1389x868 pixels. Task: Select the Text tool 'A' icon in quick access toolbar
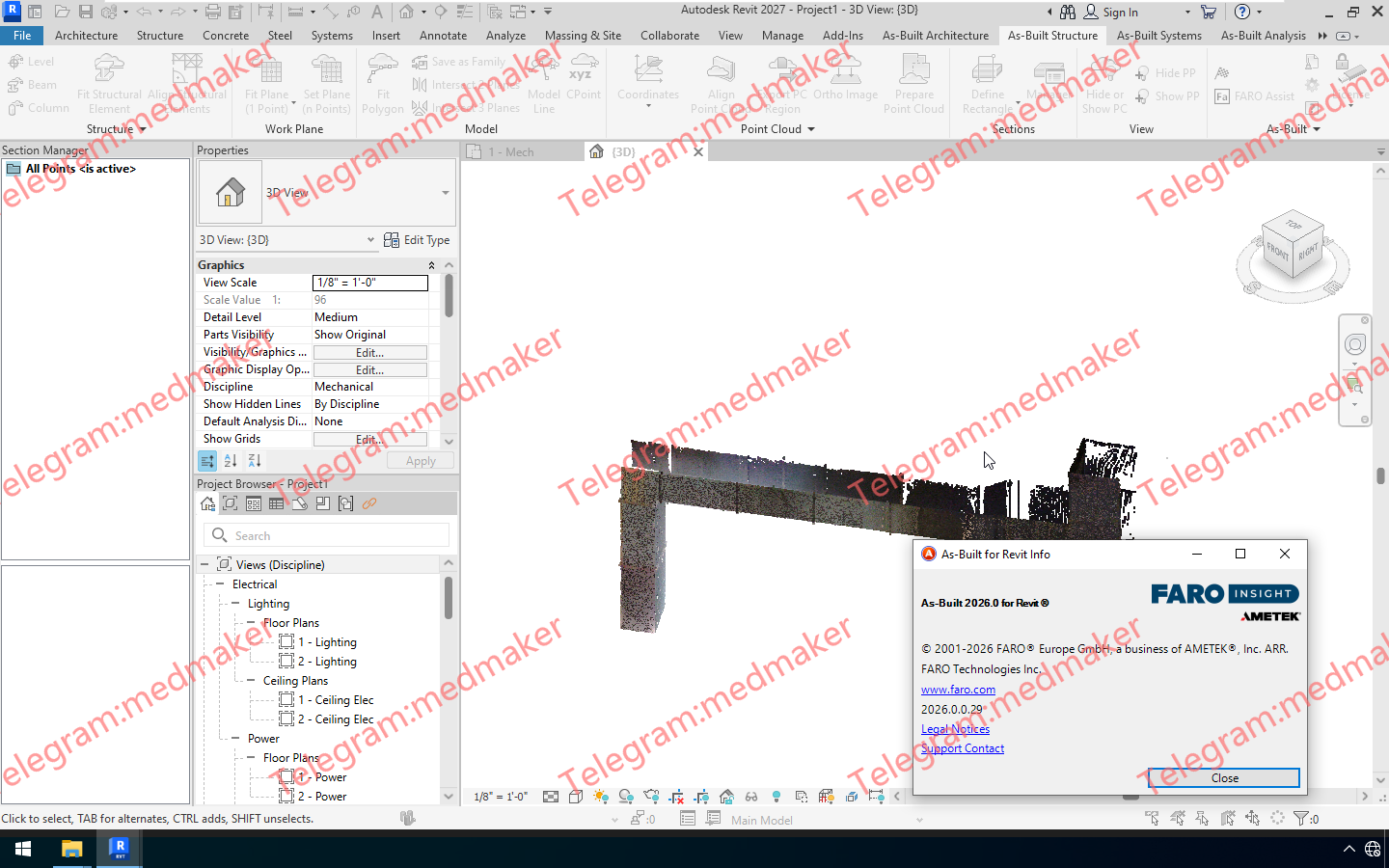tap(377, 13)
